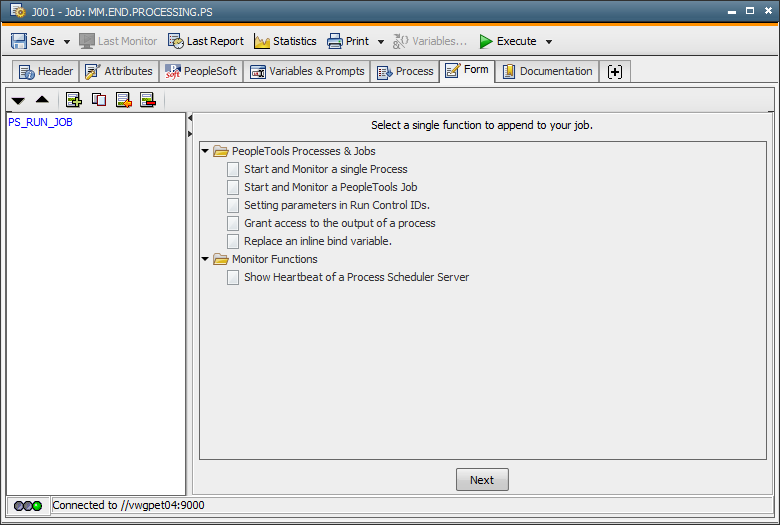780x525 pixels.
Task: Collapse the Monitor Functions folder
Action: click(x=205, y=259)
